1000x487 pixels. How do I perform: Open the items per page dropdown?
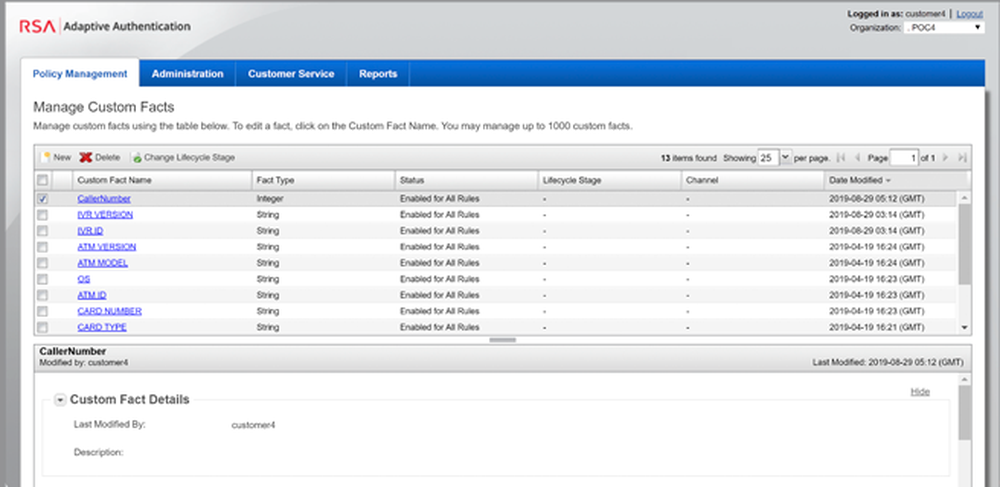click(x=786, y=157)
